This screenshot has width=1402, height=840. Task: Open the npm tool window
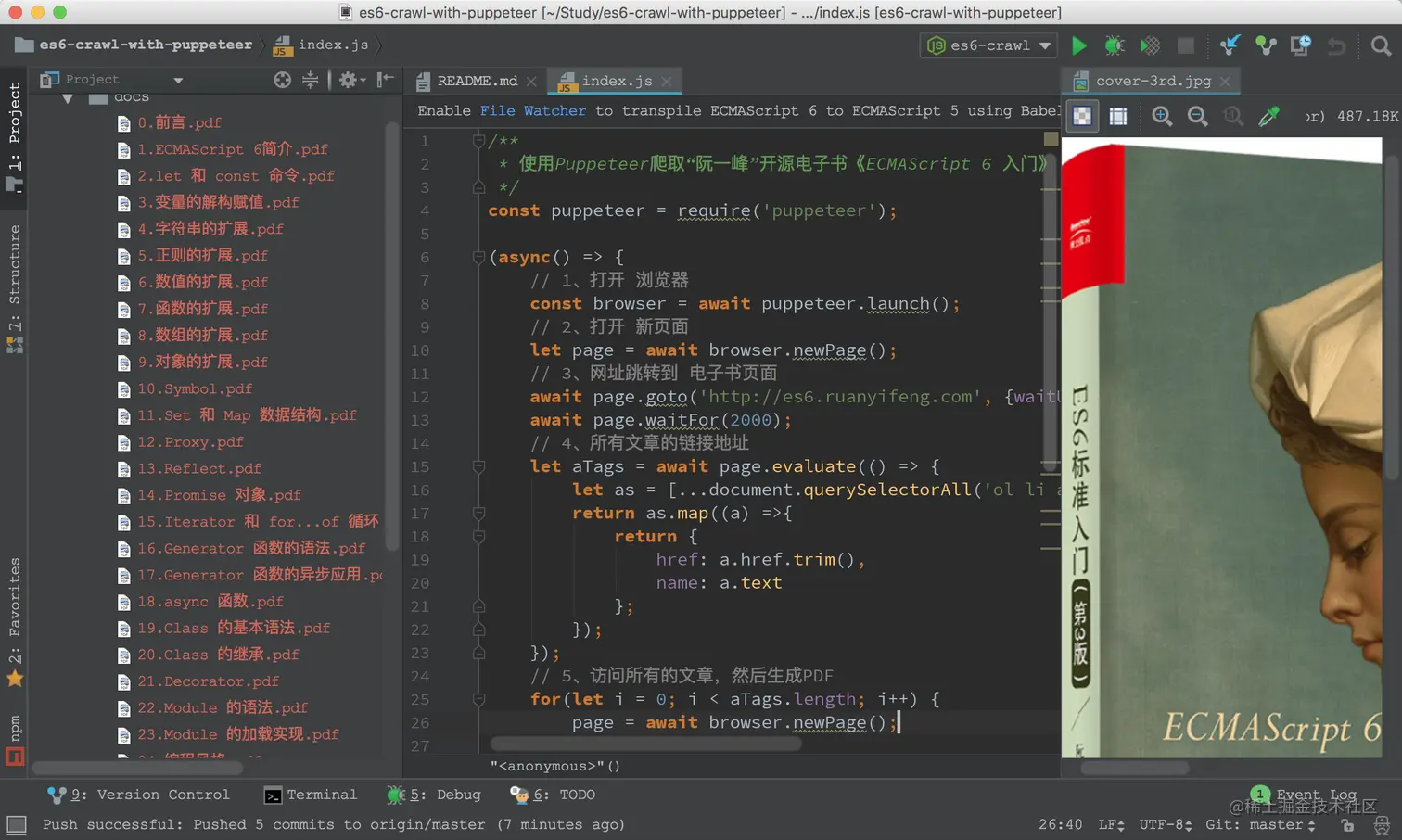[15, 740]
